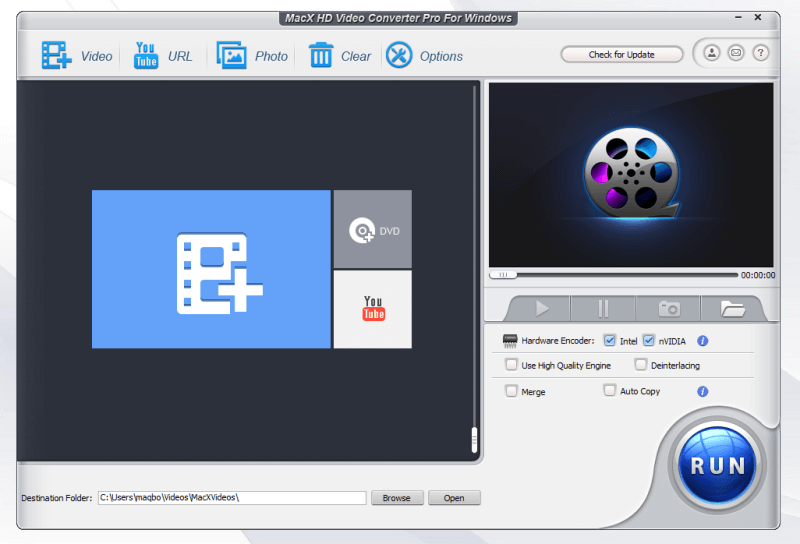Screen dimensions: 800x544
Task: Take a snapshot with the camera icon
Action: [669, 309]
